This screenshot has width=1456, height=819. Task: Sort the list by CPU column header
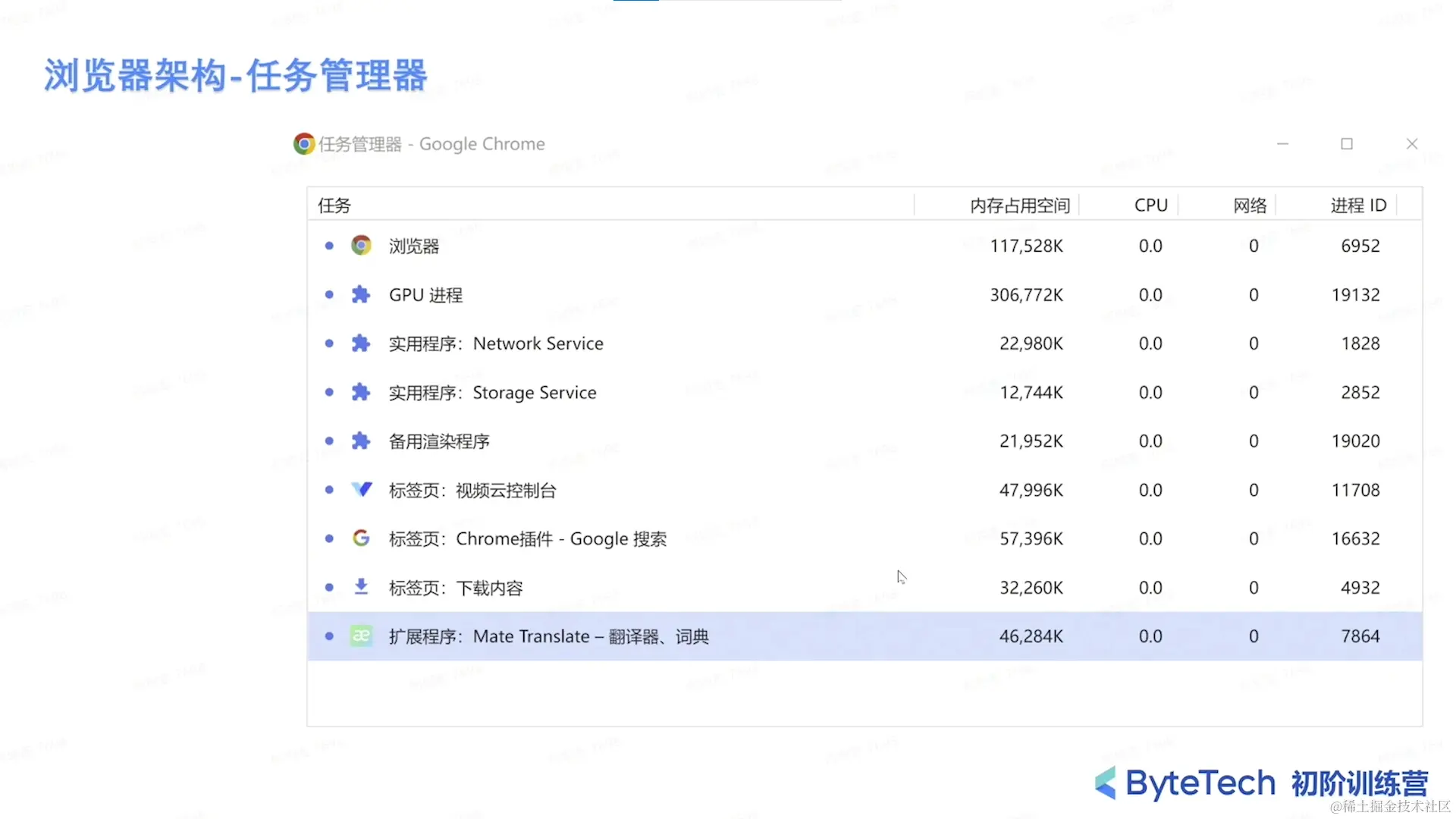pos(1150,206)
